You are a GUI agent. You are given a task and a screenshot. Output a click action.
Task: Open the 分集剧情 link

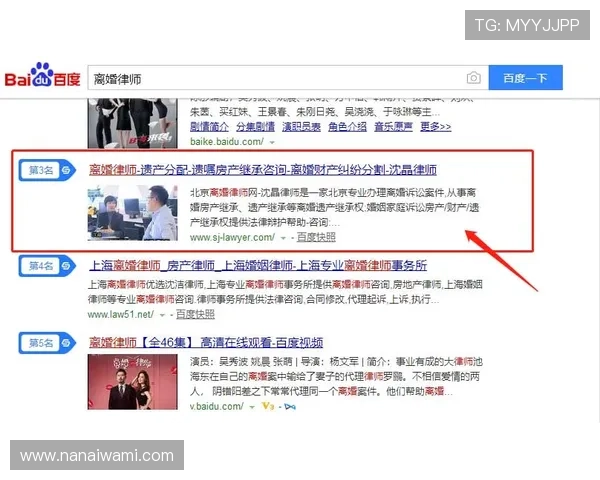(x=255, y=127)
